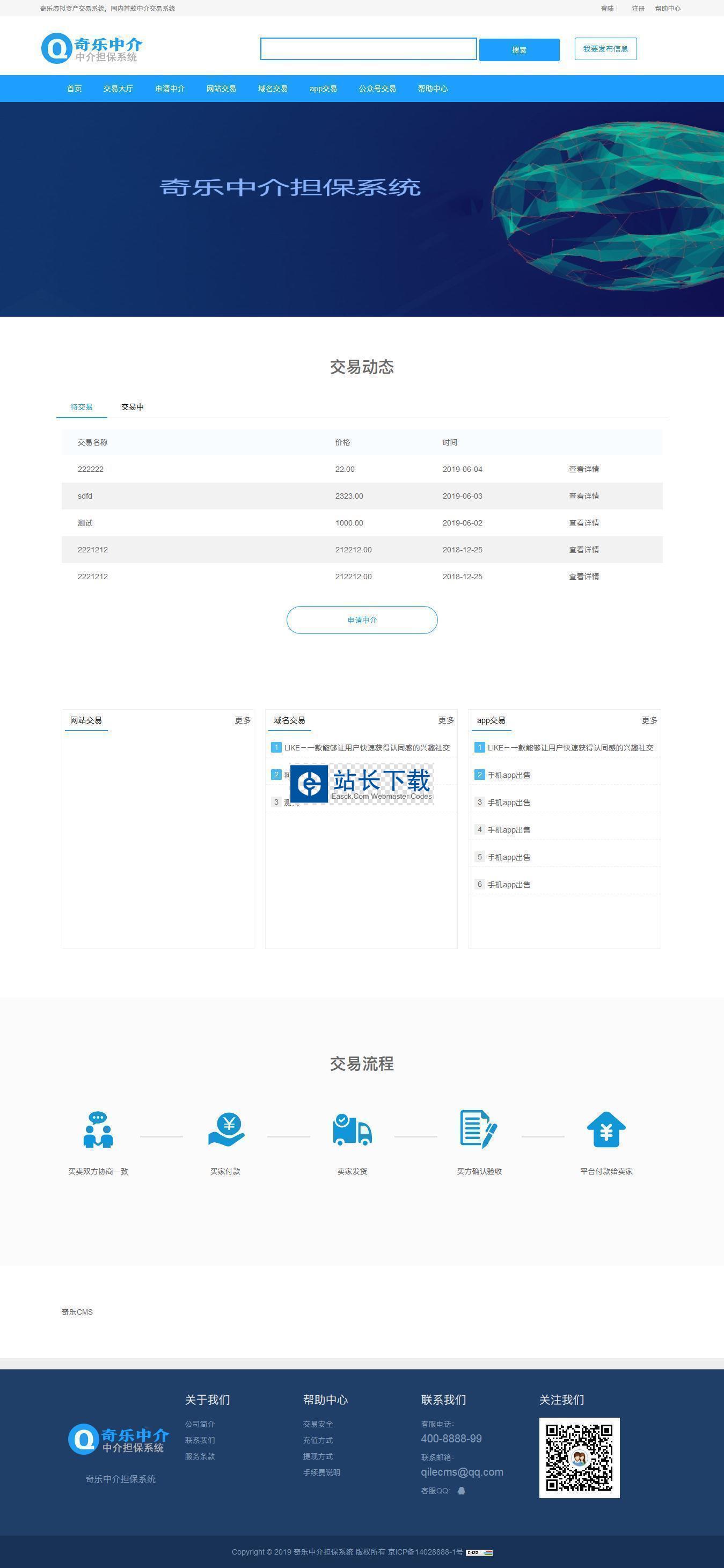The image size is (724, 1568).
Task: Open 域名交易 in the navigation bar
Action: tap(273, 89)
